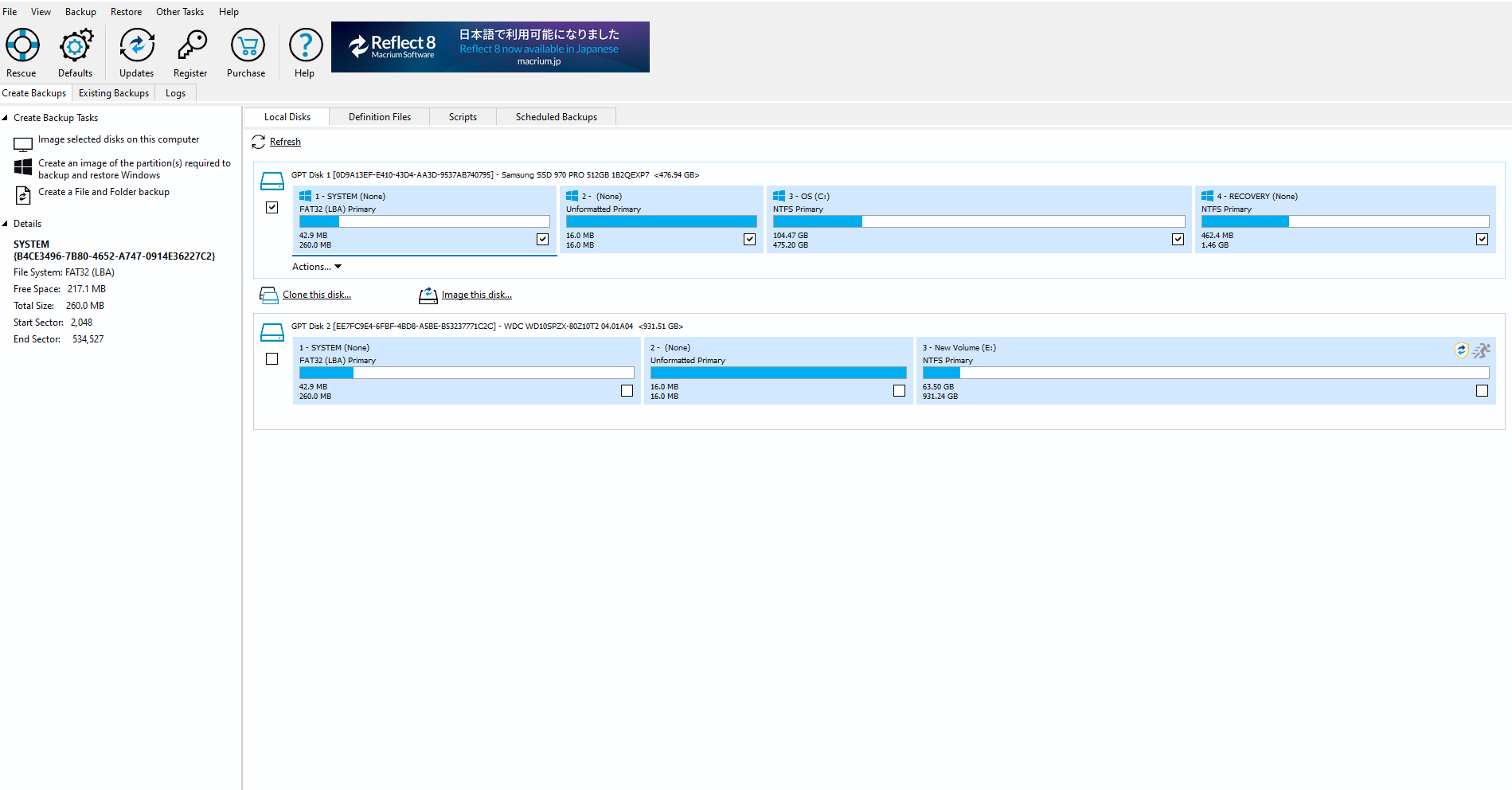Check the New Volume (E:) partition checkbox
This screenshot has height=790, width=1512.
[x=1483, y=390]
